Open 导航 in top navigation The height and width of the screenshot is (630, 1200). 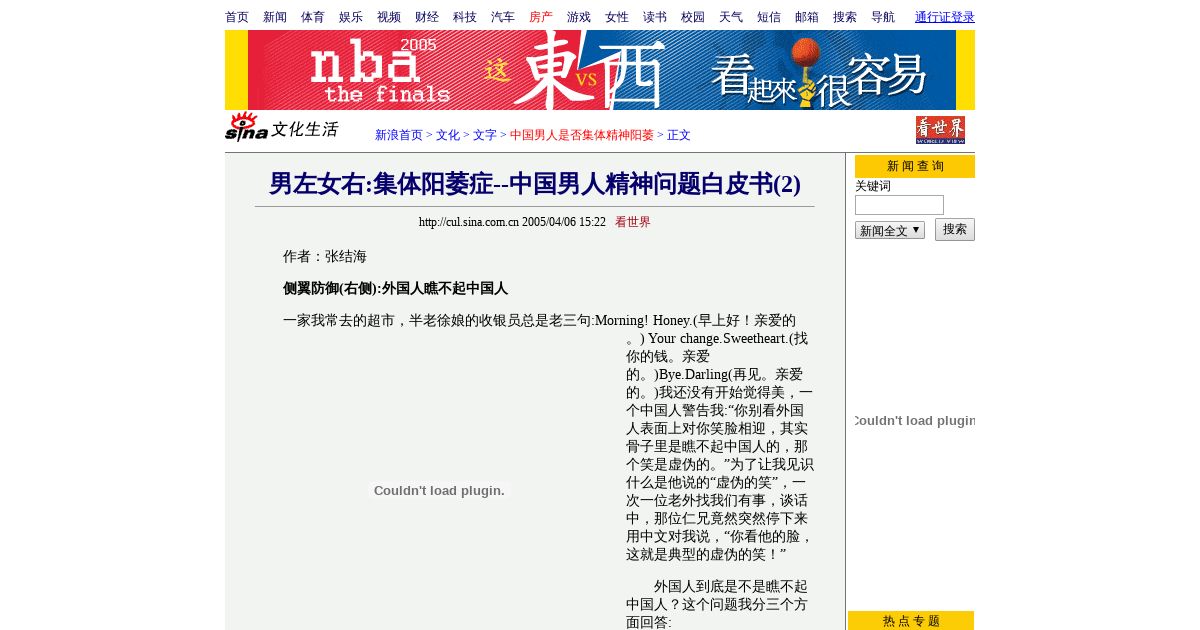pos(883,17)
